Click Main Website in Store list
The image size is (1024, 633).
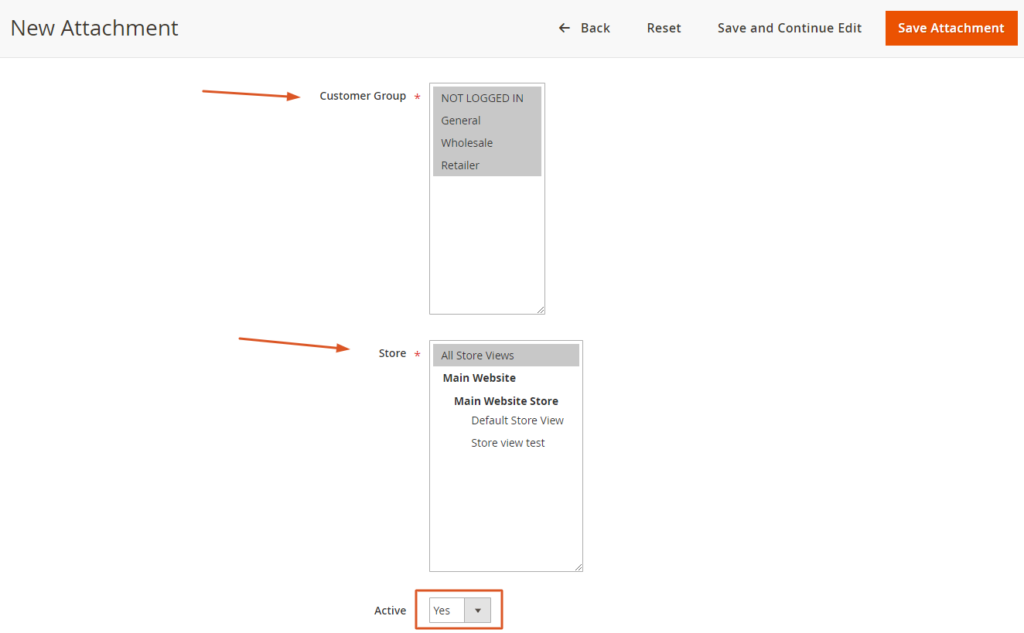pyautogui.click(x=480, y=378)
